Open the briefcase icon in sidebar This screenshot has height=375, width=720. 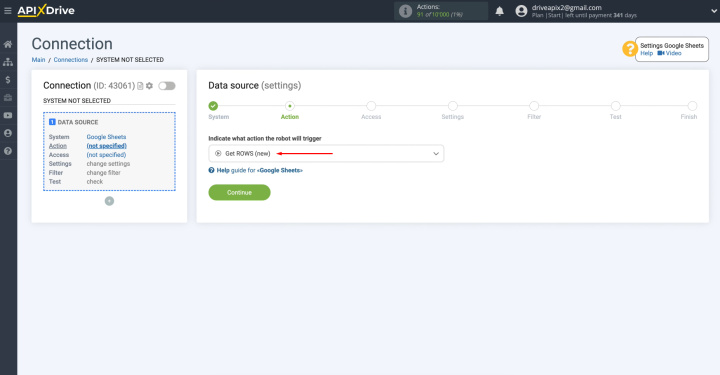pyautogui.click(x=8, y=97)
